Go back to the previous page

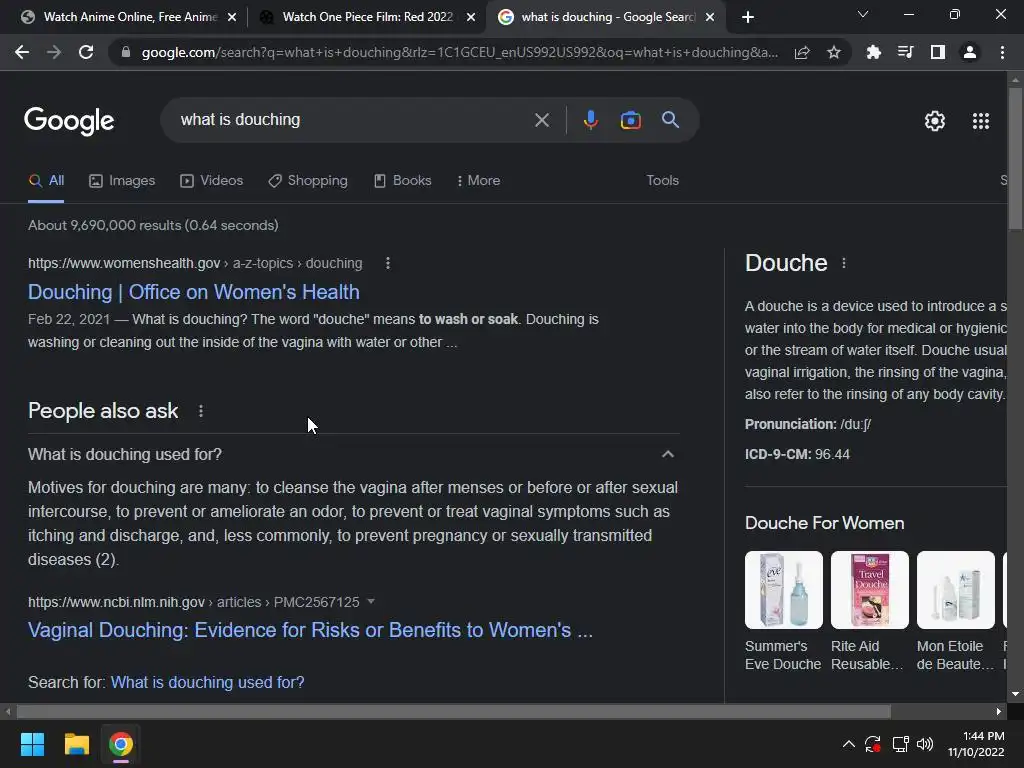tap(22, 52)
